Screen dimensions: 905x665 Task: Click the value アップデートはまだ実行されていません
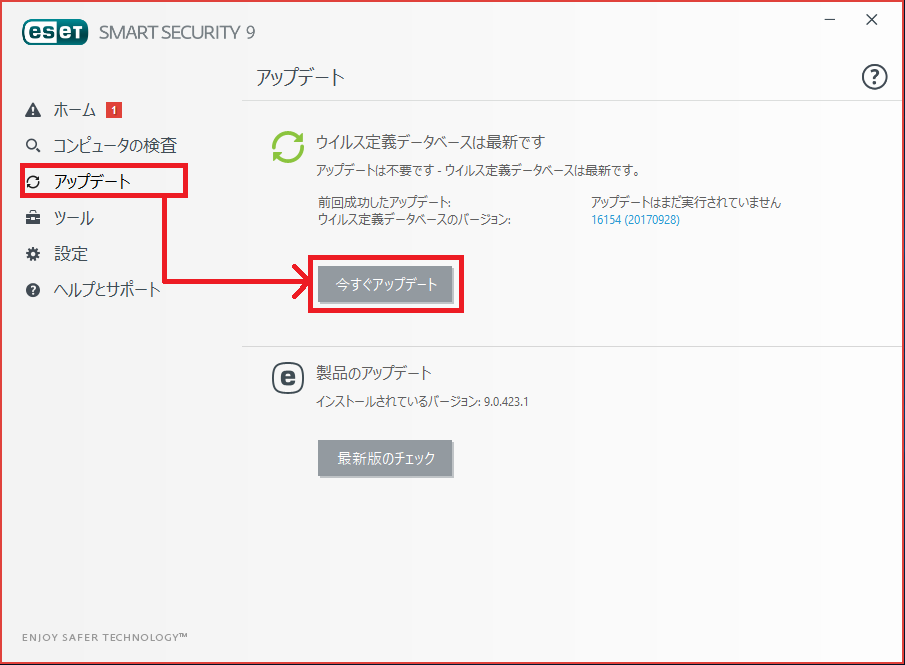coord(686,203)
